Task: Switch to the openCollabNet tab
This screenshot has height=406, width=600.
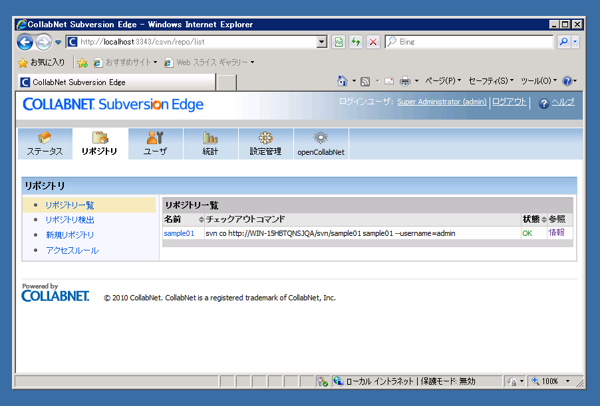Action: [321, 143]
